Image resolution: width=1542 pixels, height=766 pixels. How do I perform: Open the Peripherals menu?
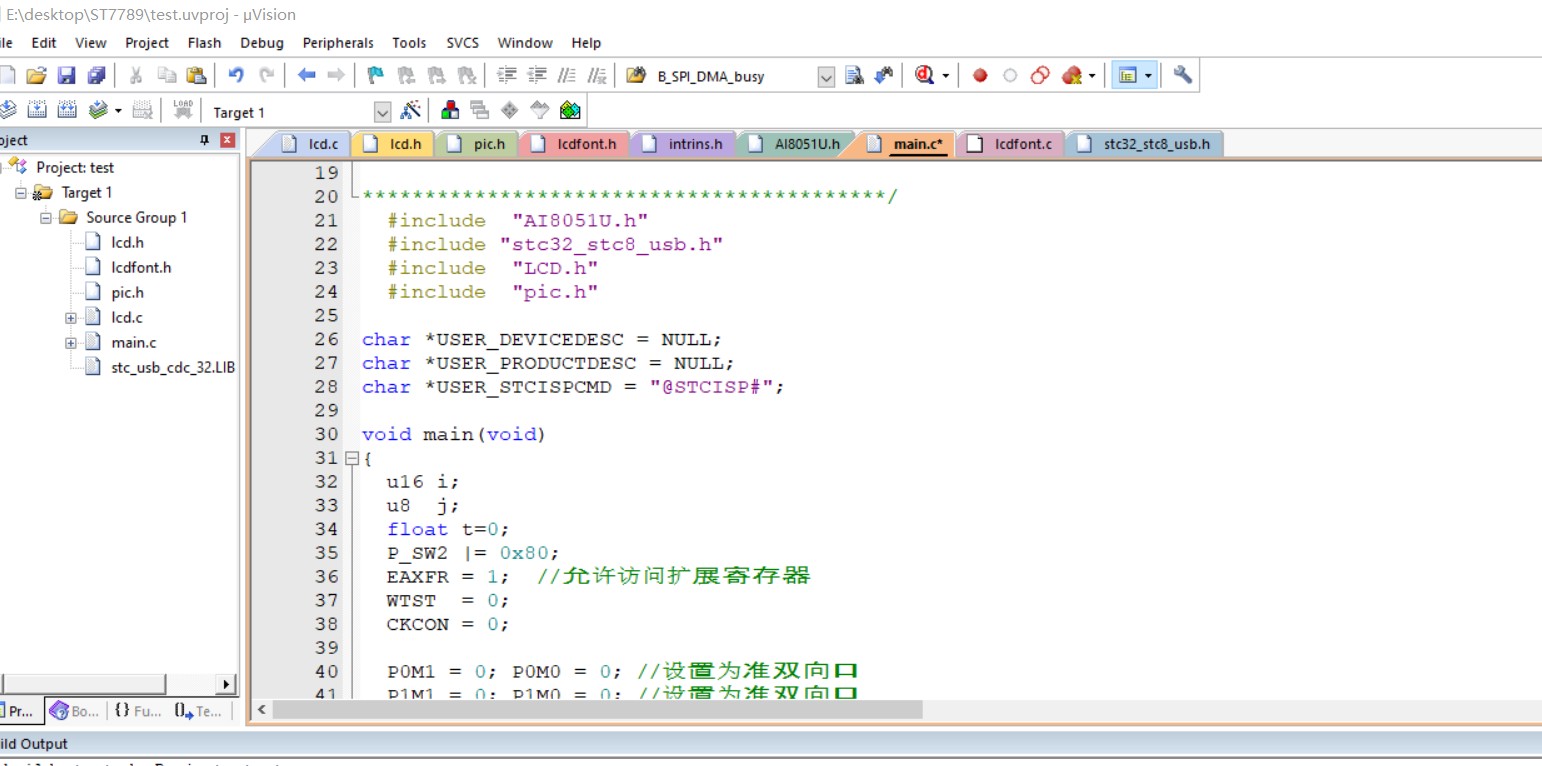pyautogui.click(x=338, y=43)
